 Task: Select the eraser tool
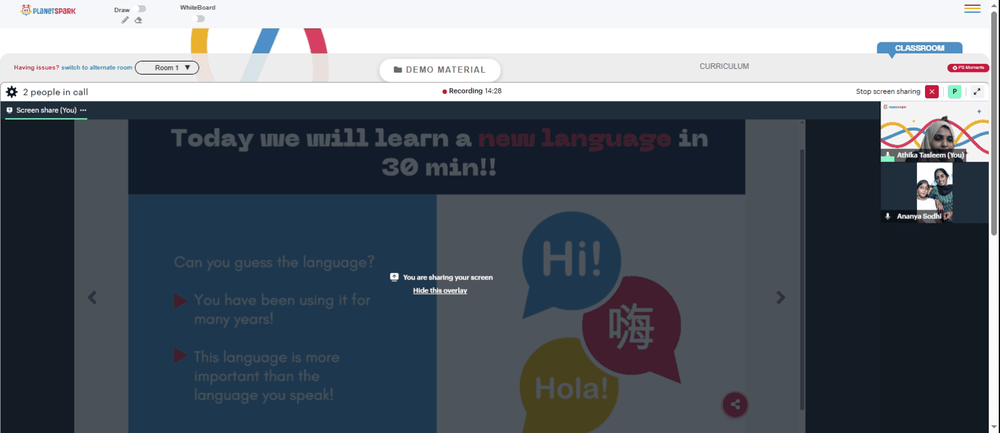tap(138, 20)
